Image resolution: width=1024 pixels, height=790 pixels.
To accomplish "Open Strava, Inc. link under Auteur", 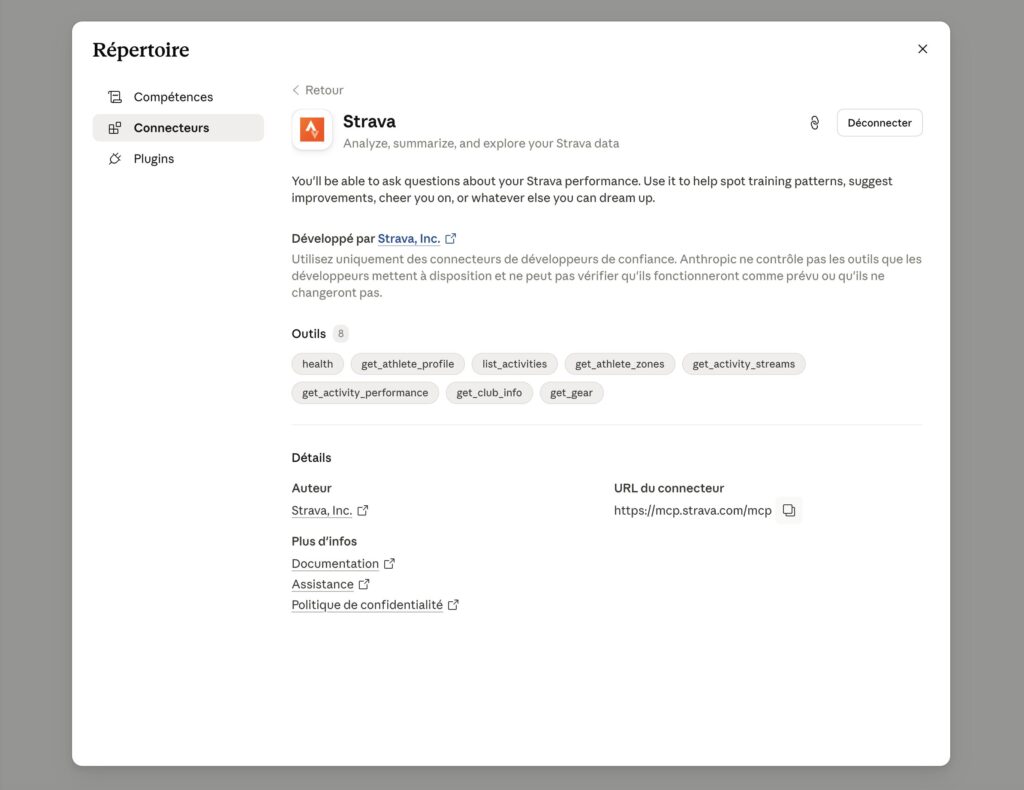I will click(x=321, y=511).
